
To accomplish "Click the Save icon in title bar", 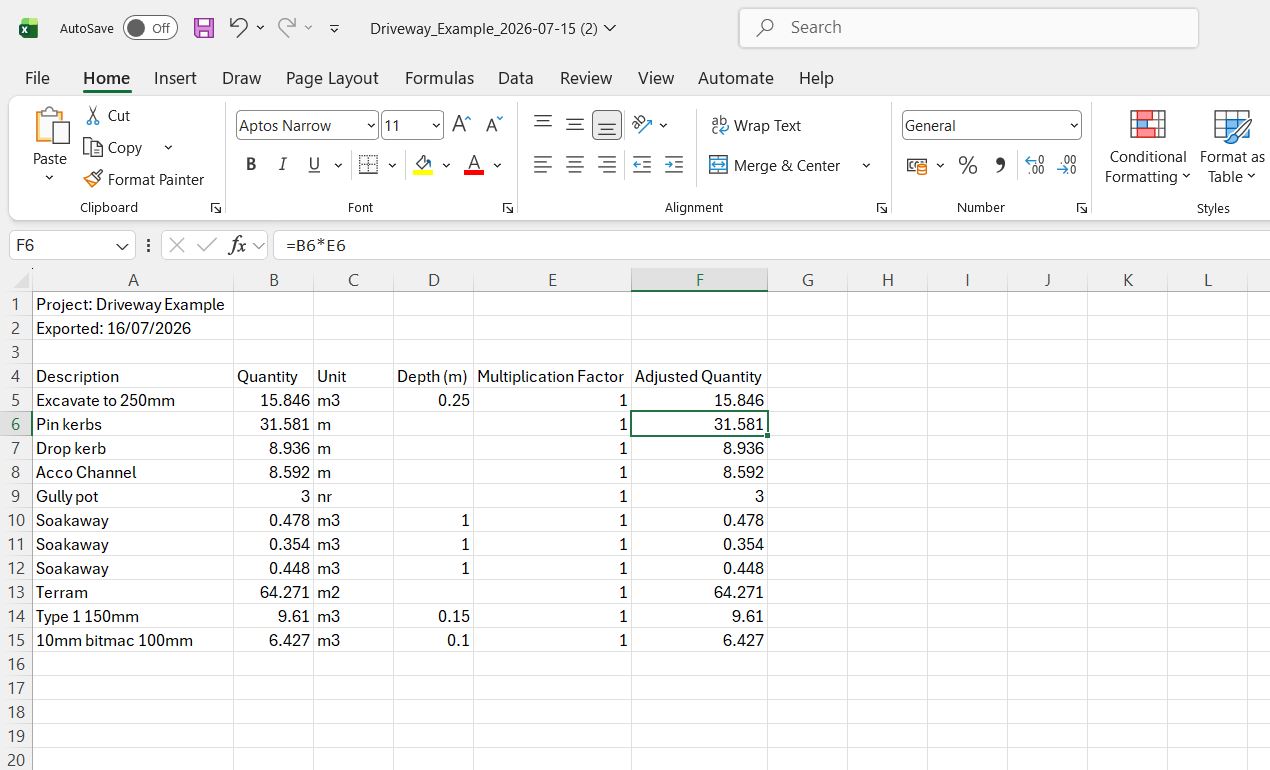I will coord(204,28).
